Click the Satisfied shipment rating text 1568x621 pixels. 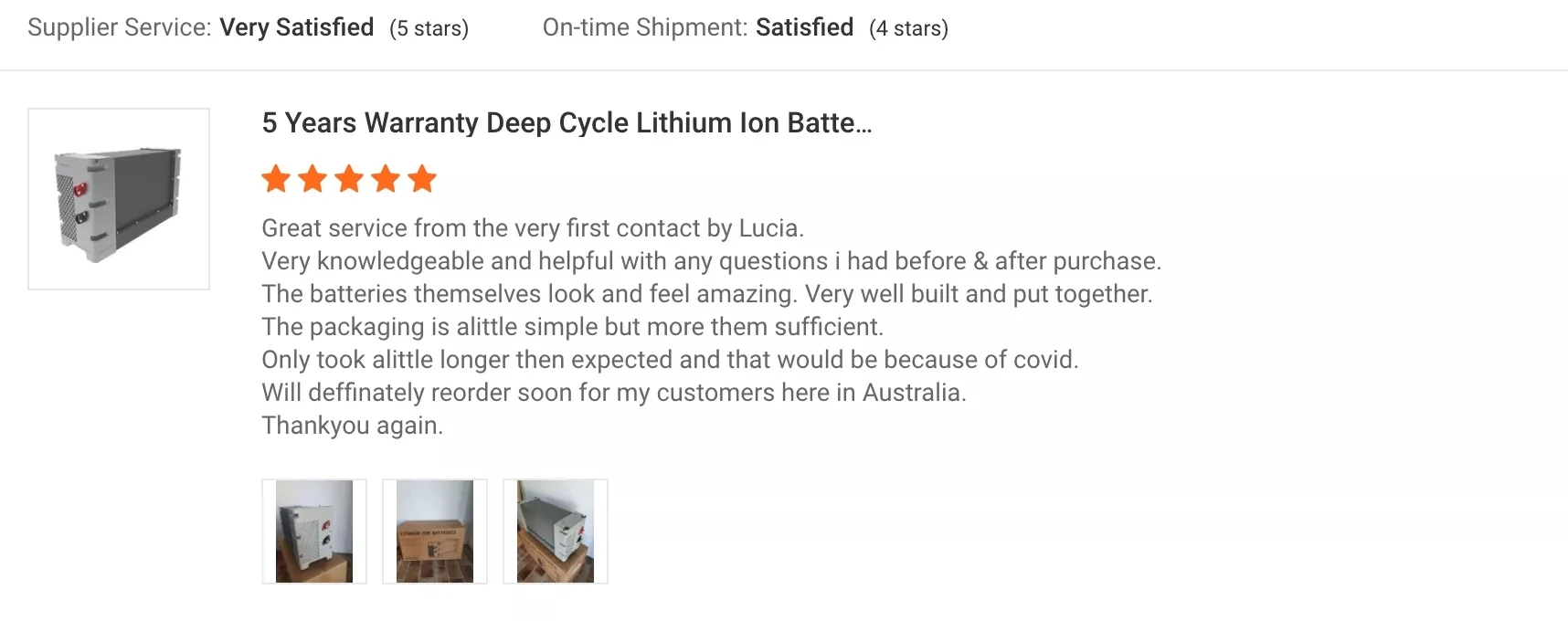pyautogui.click(x=804, y=27)
